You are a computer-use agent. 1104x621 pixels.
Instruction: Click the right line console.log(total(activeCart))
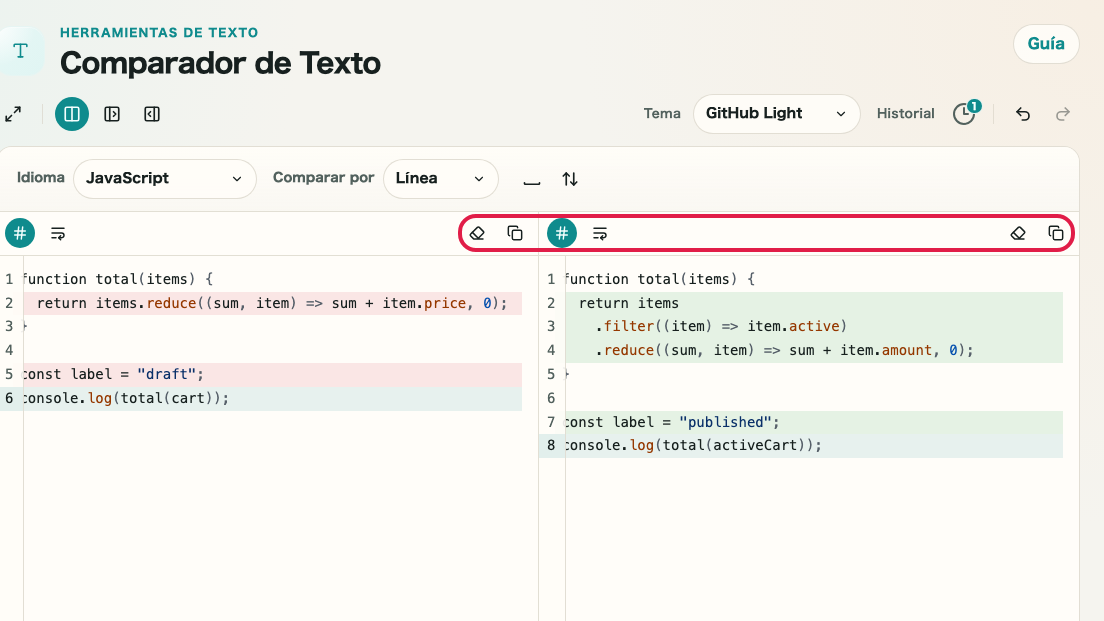(814, 446)
